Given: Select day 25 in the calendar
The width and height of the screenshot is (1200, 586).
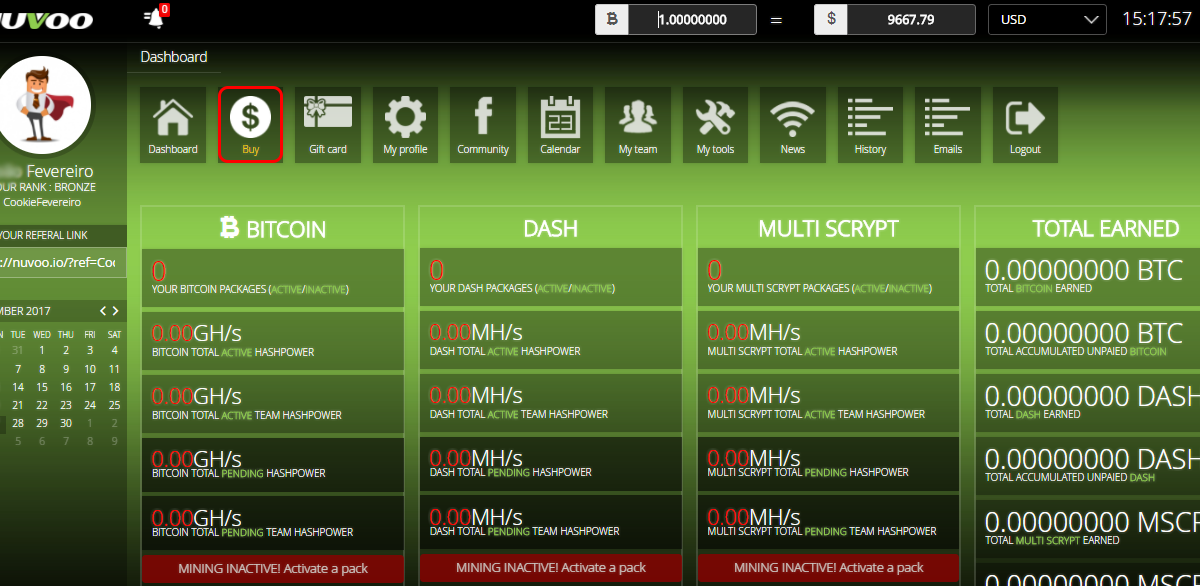Looking at the screenshot, I should [114, 405].
